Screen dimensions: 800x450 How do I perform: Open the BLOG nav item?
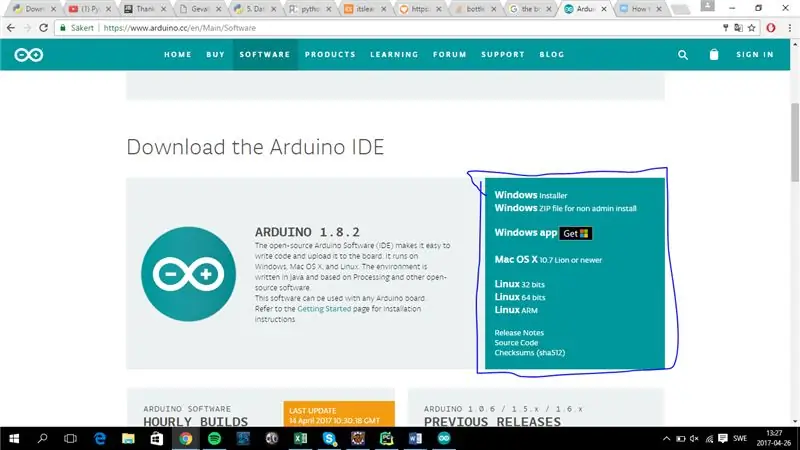pyautogui.click(x=552, y=55)
